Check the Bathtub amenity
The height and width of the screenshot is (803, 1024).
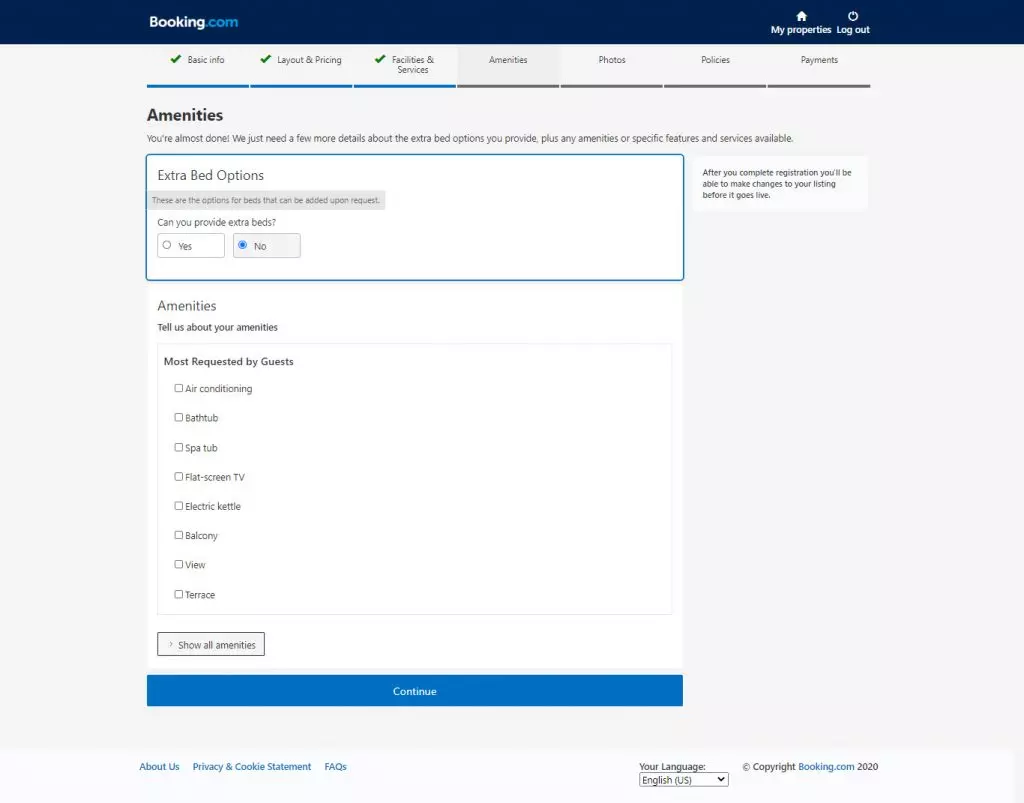point(178,417)
